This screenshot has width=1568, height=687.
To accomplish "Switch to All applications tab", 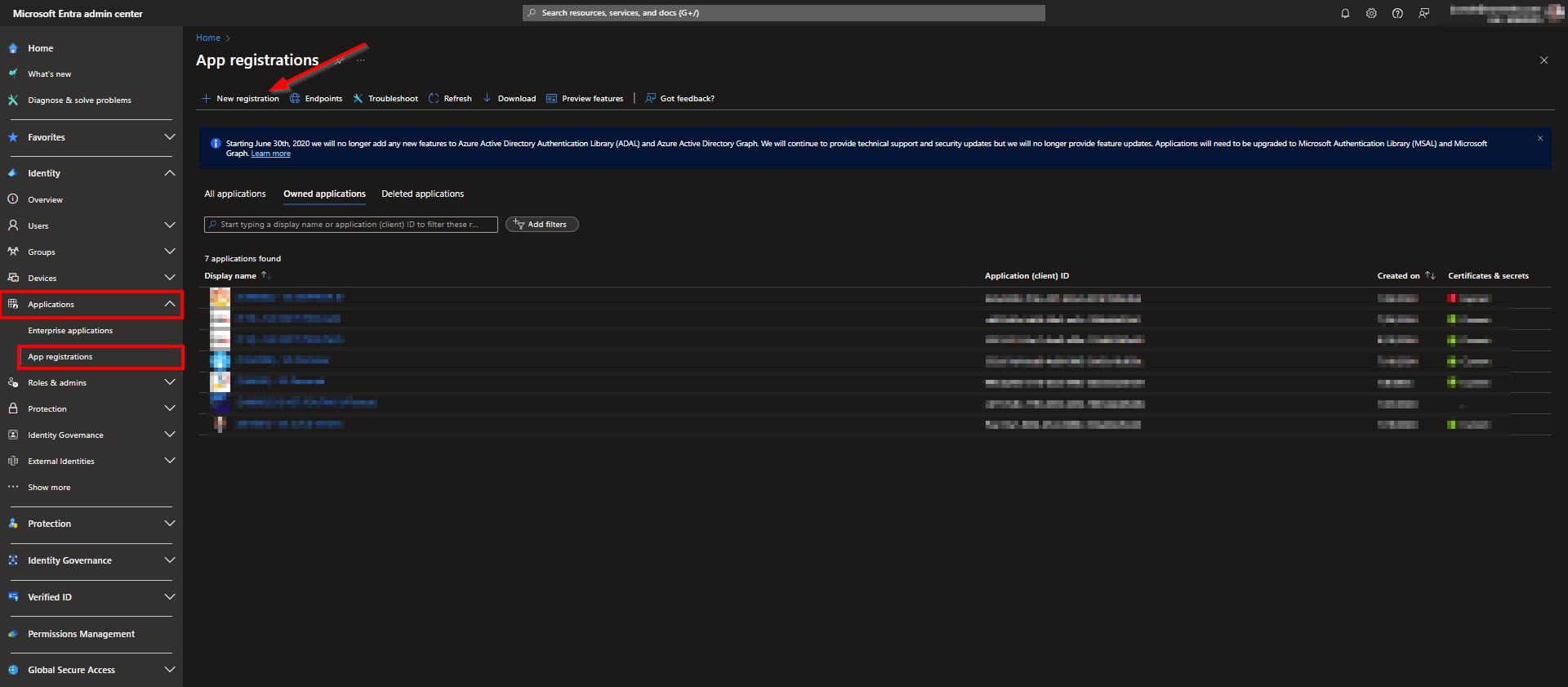I will pyautogui.click(x=235, y=194).
